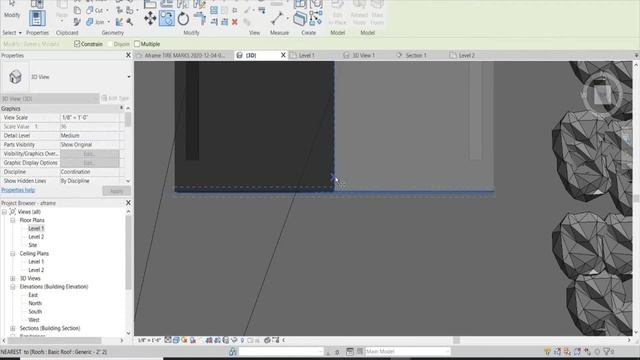Image resolution: width=640 pixels, height=360 pixels.
Task: Click Detail Level icon in view bar
Action: (168, 340)
